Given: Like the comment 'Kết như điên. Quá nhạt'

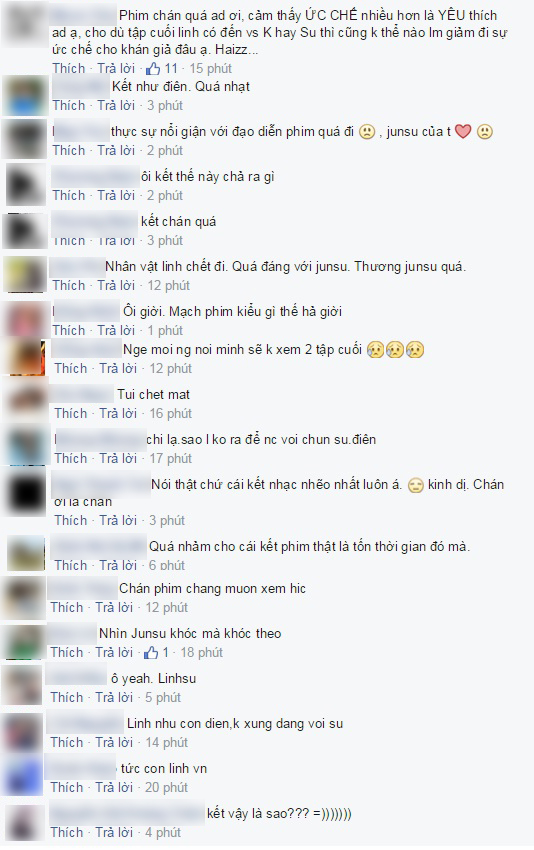Looking at the screenshot, I should click(69, 105).
